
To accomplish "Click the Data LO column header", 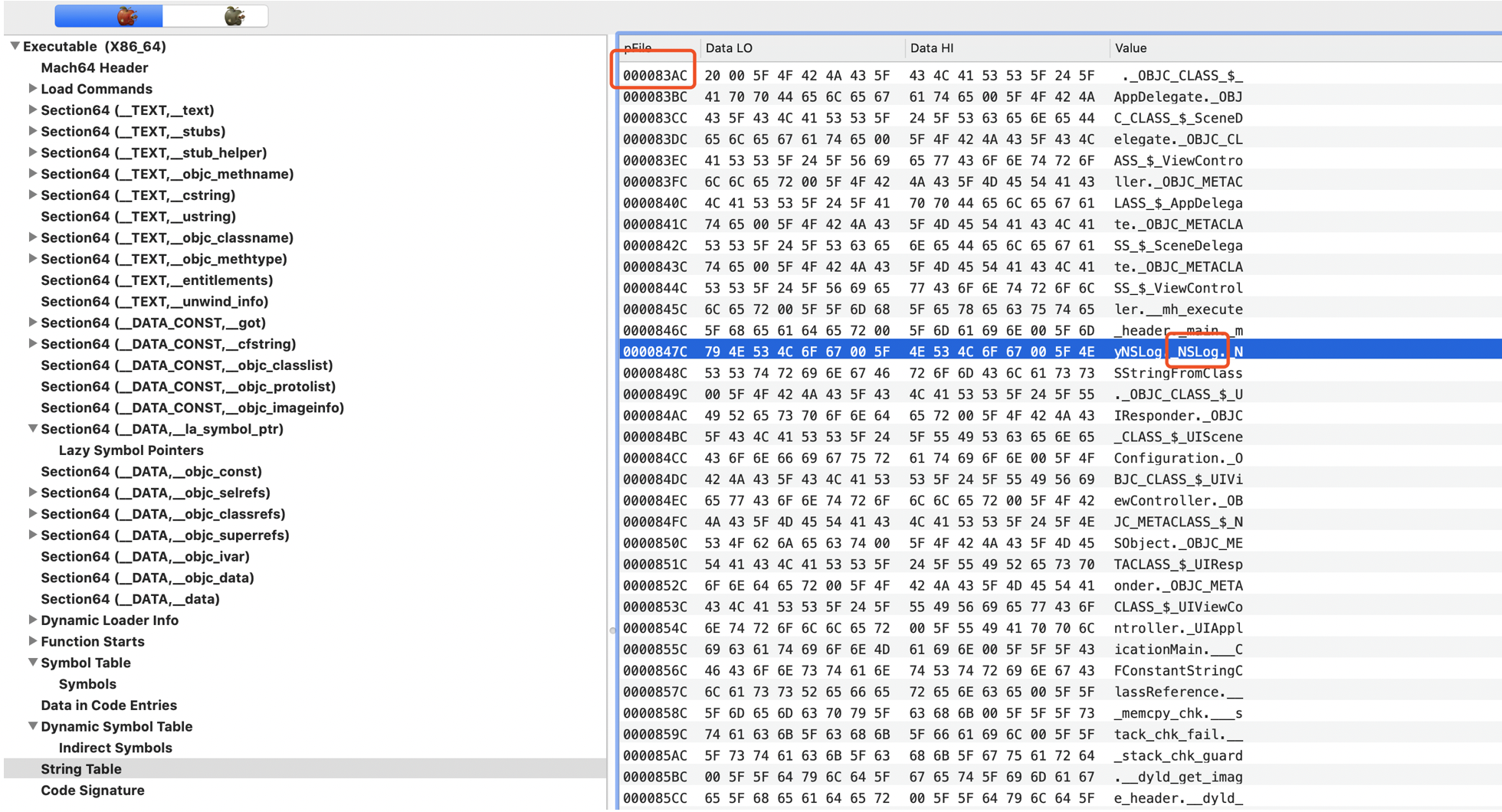I will [802, 47].
